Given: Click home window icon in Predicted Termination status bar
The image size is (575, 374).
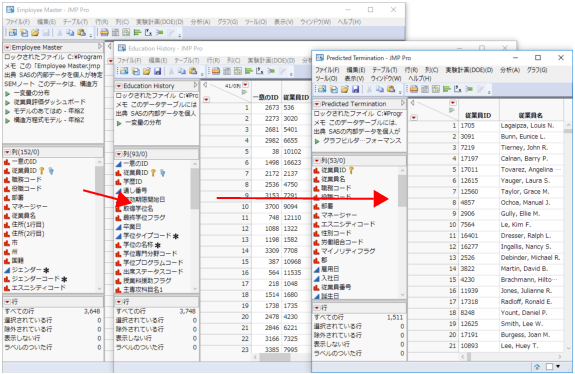Looking at the screenshot, I should click(537, 366).
